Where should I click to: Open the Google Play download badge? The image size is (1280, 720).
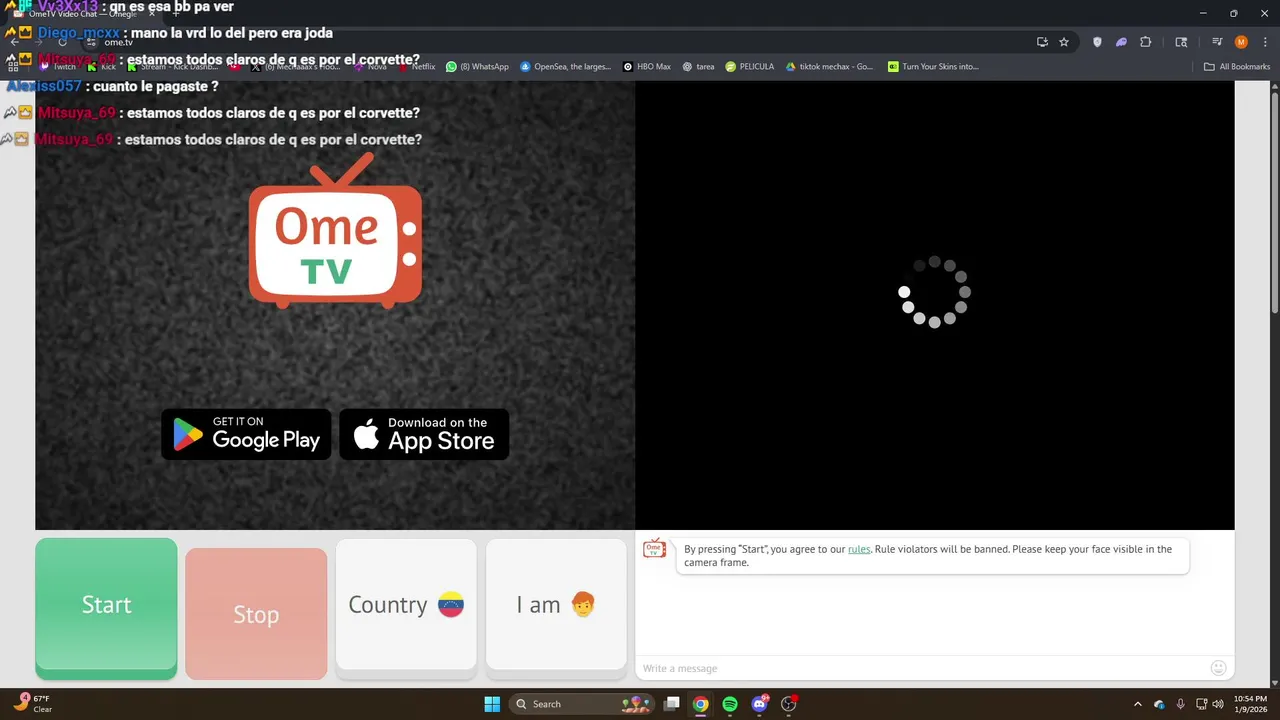246,434
